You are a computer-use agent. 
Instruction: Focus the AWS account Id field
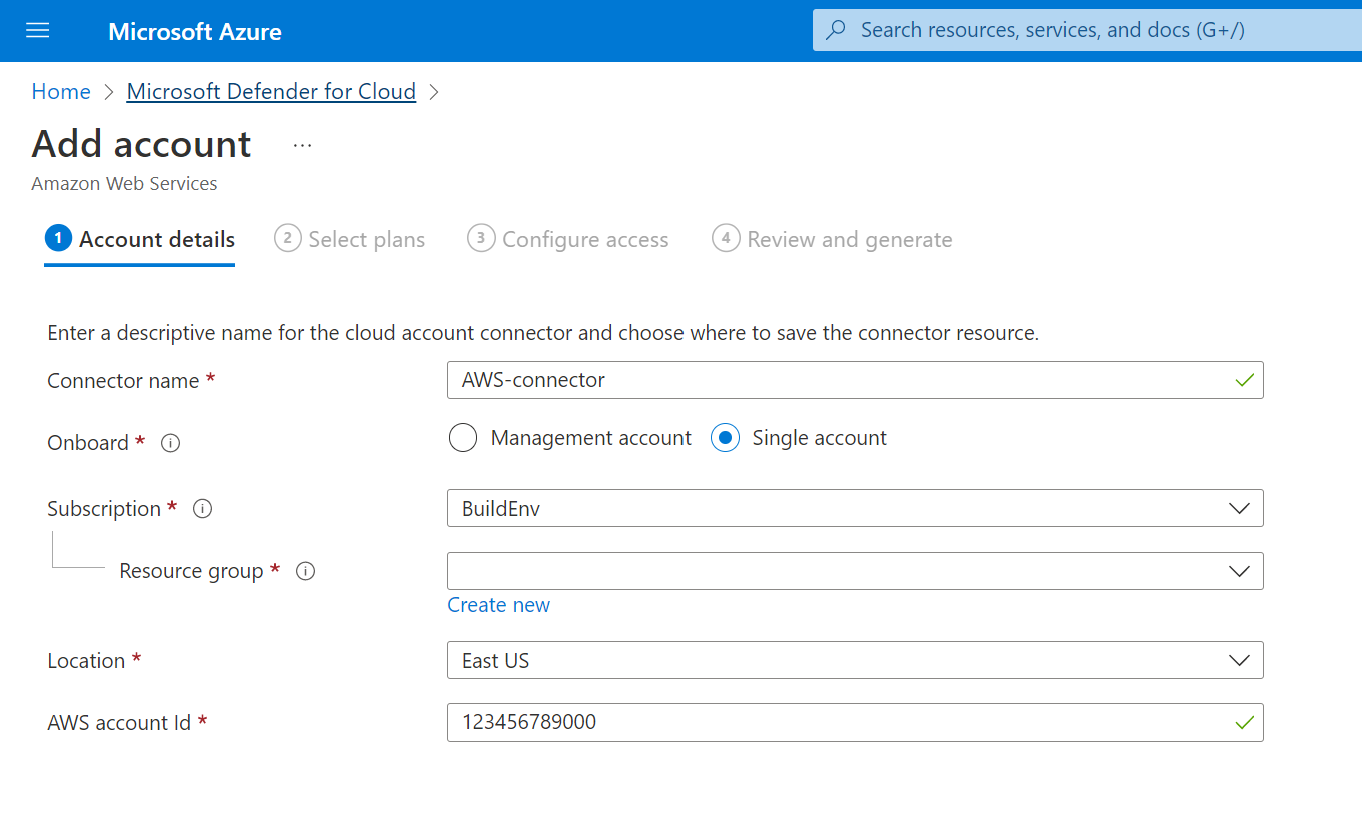(855, 722)
